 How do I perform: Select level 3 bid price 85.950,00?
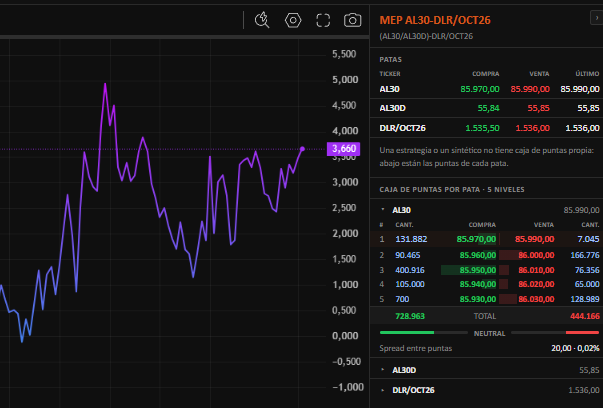[x=478, y=270]
